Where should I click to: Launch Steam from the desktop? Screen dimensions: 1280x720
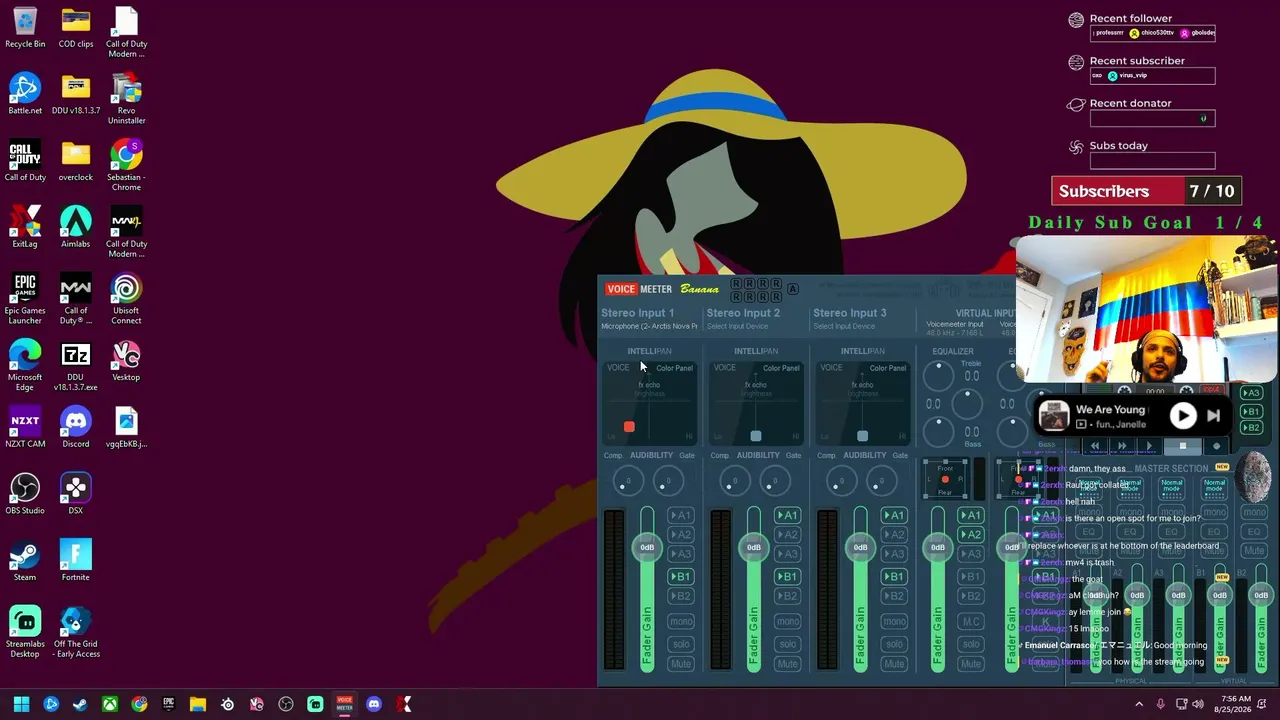click(x=25, y=561)
